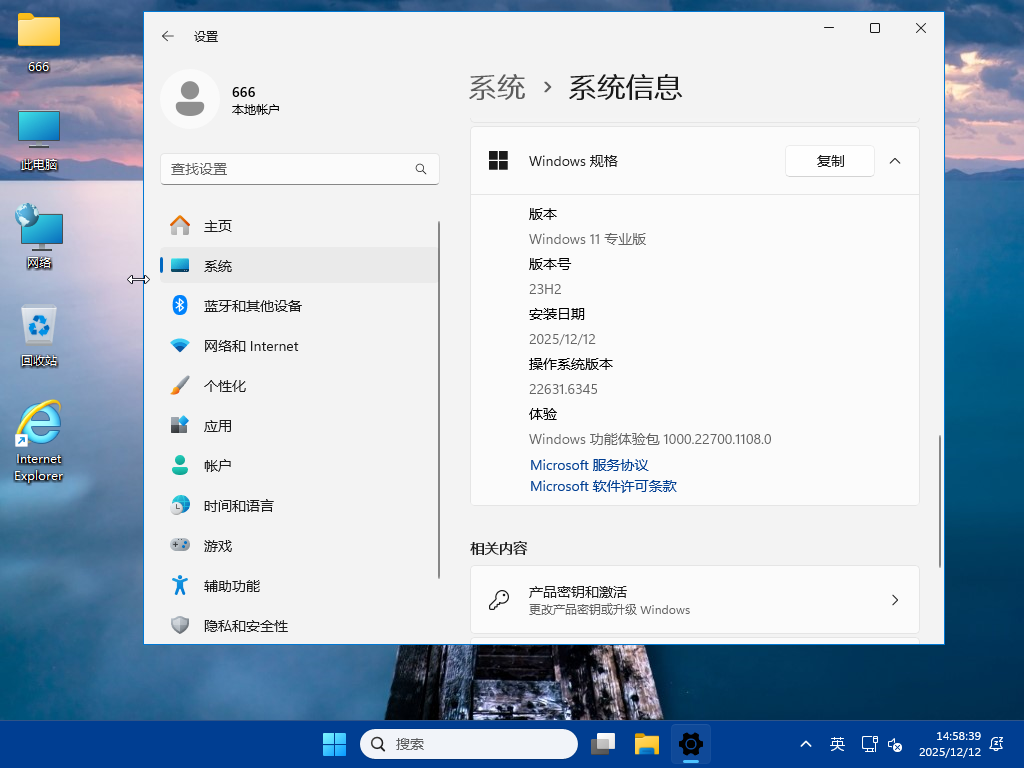The height and width of the screenshot is (768, 1024).
Task: Open the Microsoft 服务协议 link
Action: [589, 464]
